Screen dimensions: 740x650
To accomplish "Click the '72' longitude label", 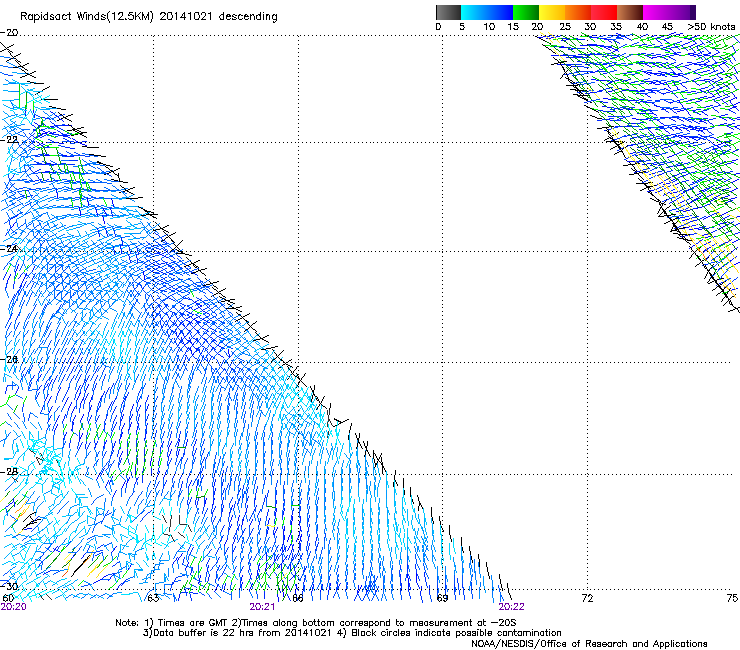I will tap(587, 598).
